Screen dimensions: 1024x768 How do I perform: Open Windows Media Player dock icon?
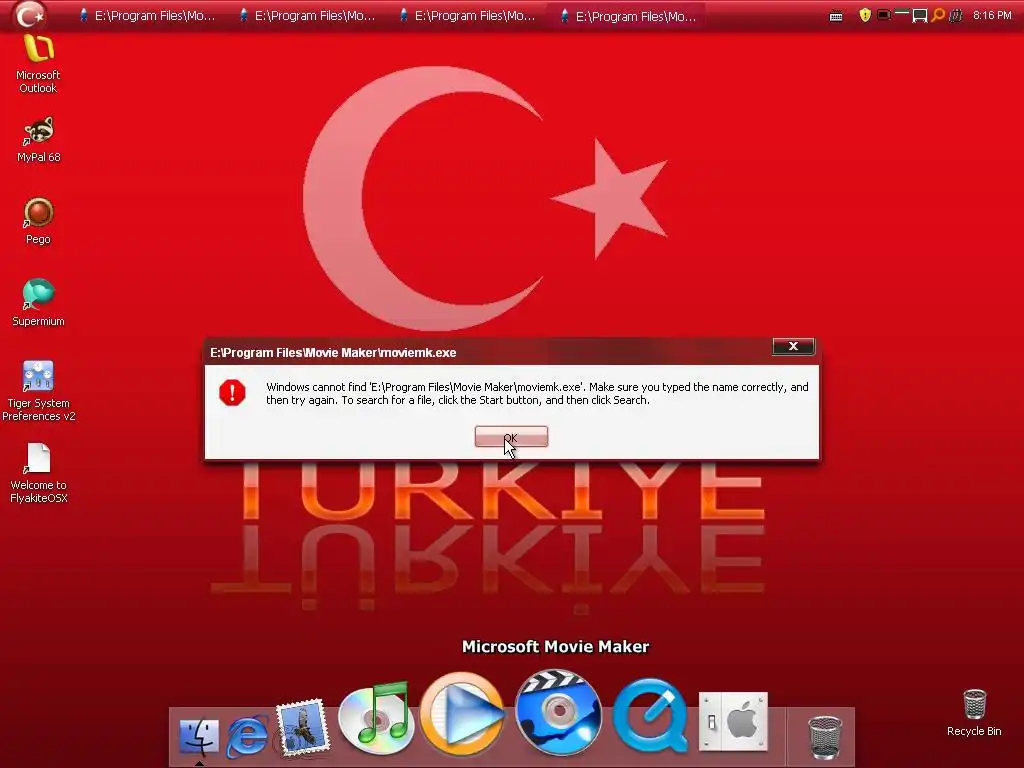(462, 713)
